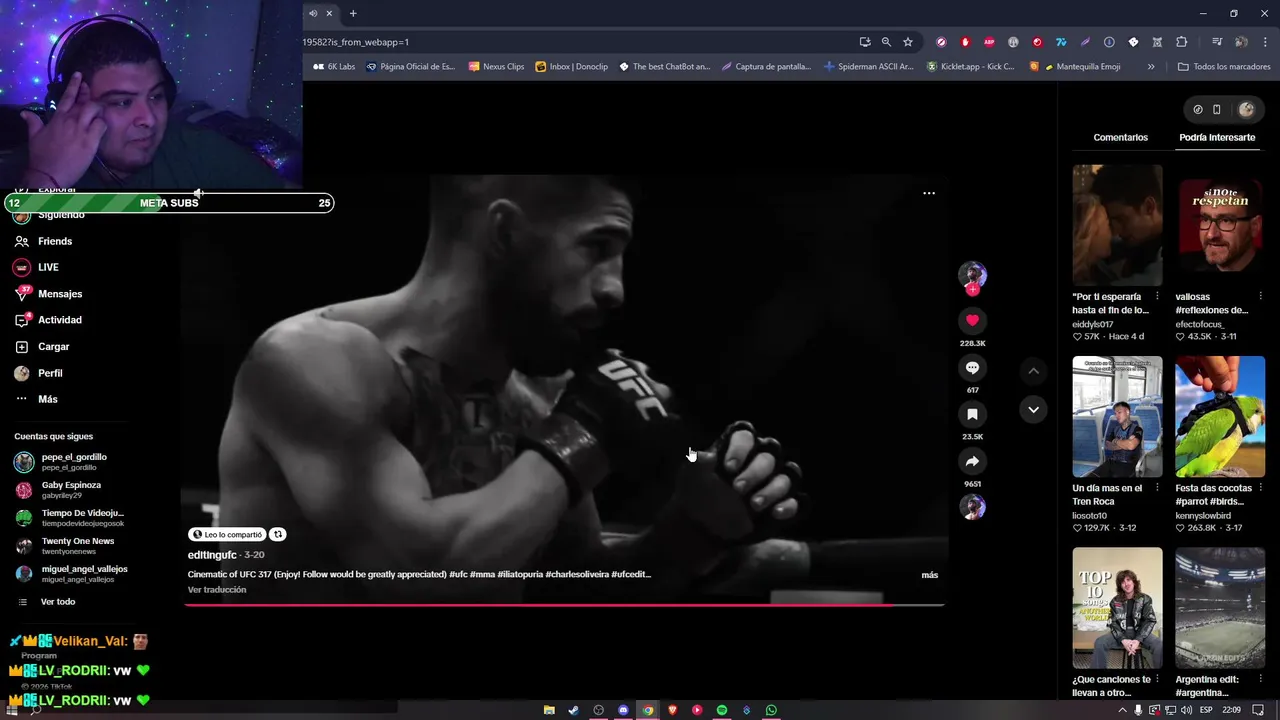The width and height of the screenshot is (1280, 720).
Task: Go to Perfil in the sidebar
Action: coord(50,373)
